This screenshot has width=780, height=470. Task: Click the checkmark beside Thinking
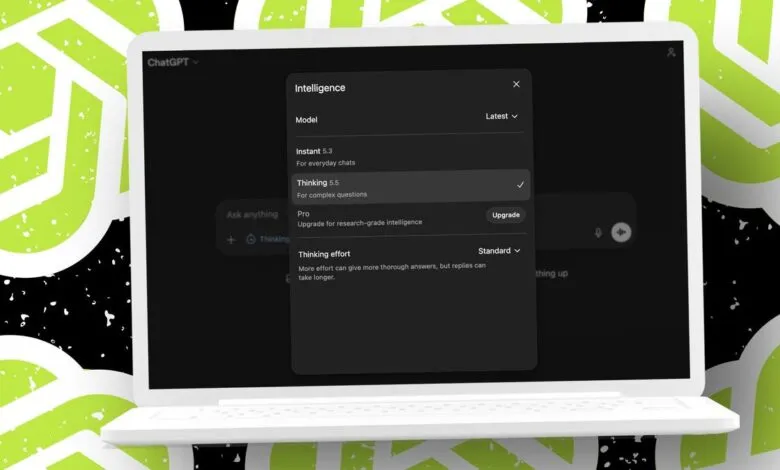click(520, 185)
